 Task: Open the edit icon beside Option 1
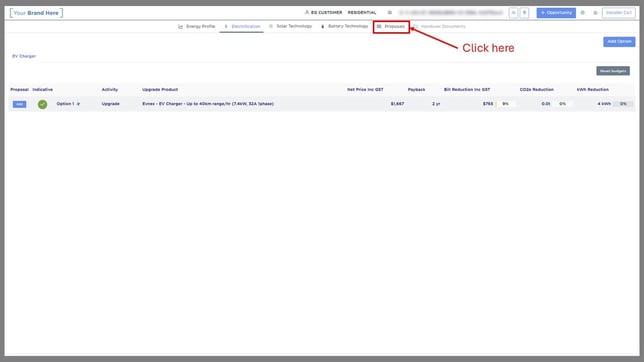click(x=78, y=104)
